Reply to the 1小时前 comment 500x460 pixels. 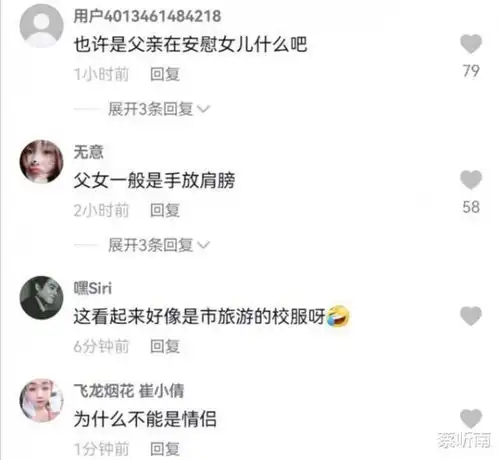click(x=165, y=74)
